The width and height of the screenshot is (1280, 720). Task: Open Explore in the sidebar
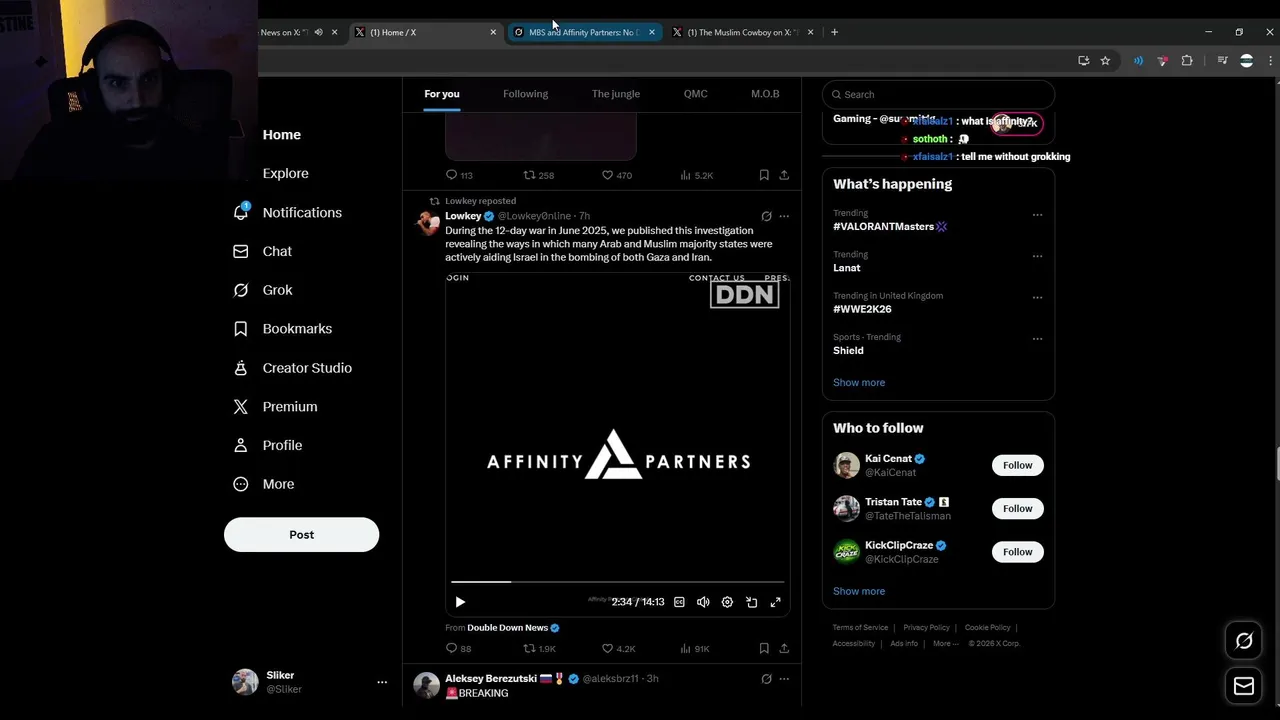coord(285,173)
